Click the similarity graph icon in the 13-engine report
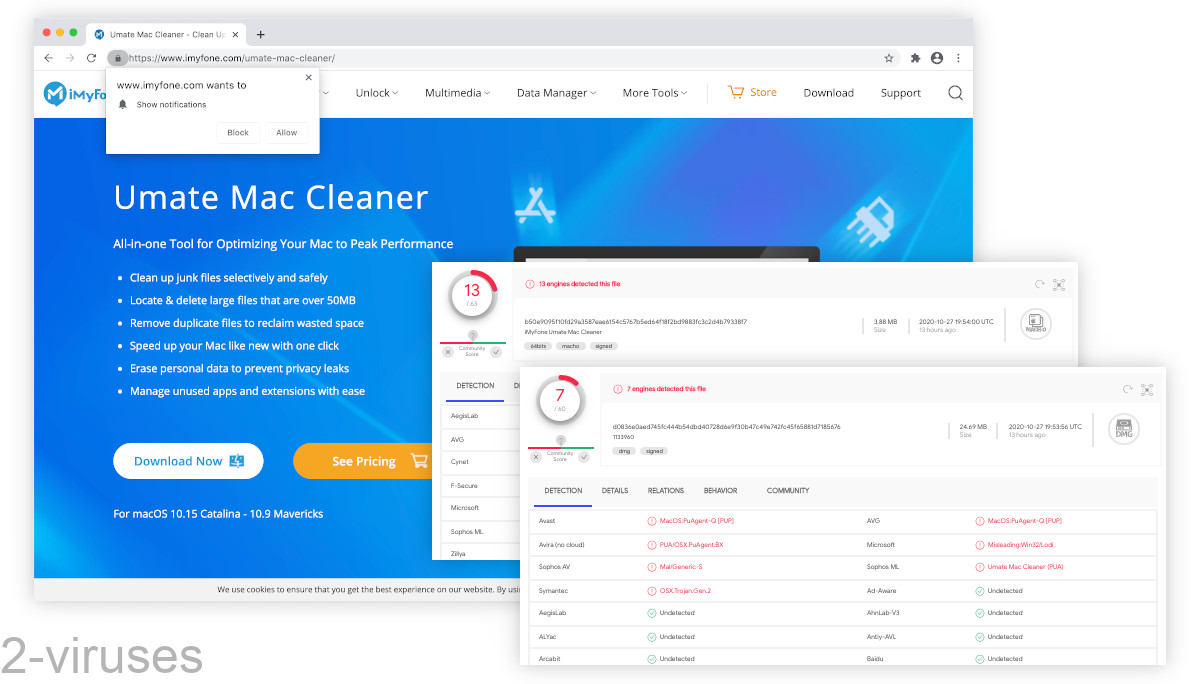The width and height of the screenshot is (1200, 684). pyautogui.click(x=1059, y=284)
